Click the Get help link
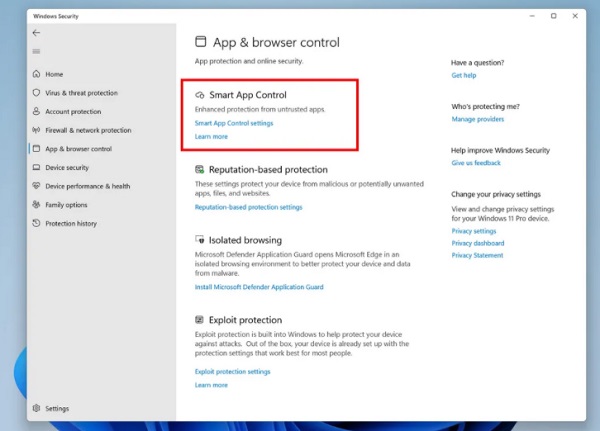 [x=463, y=75]
